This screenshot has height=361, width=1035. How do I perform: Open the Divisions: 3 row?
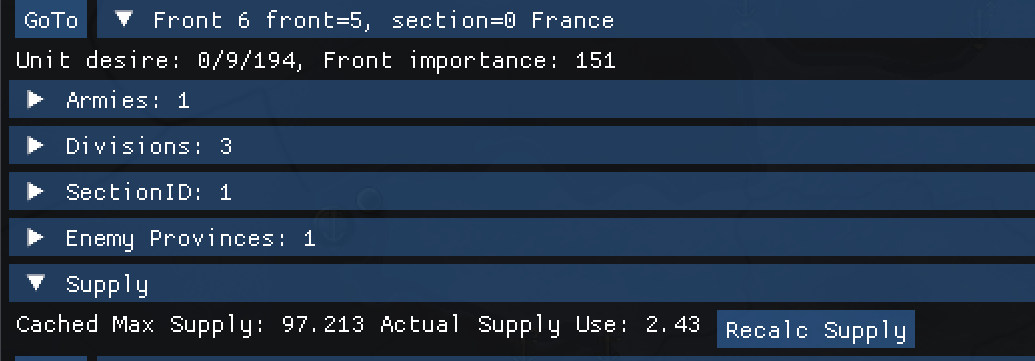click(521, 146)
